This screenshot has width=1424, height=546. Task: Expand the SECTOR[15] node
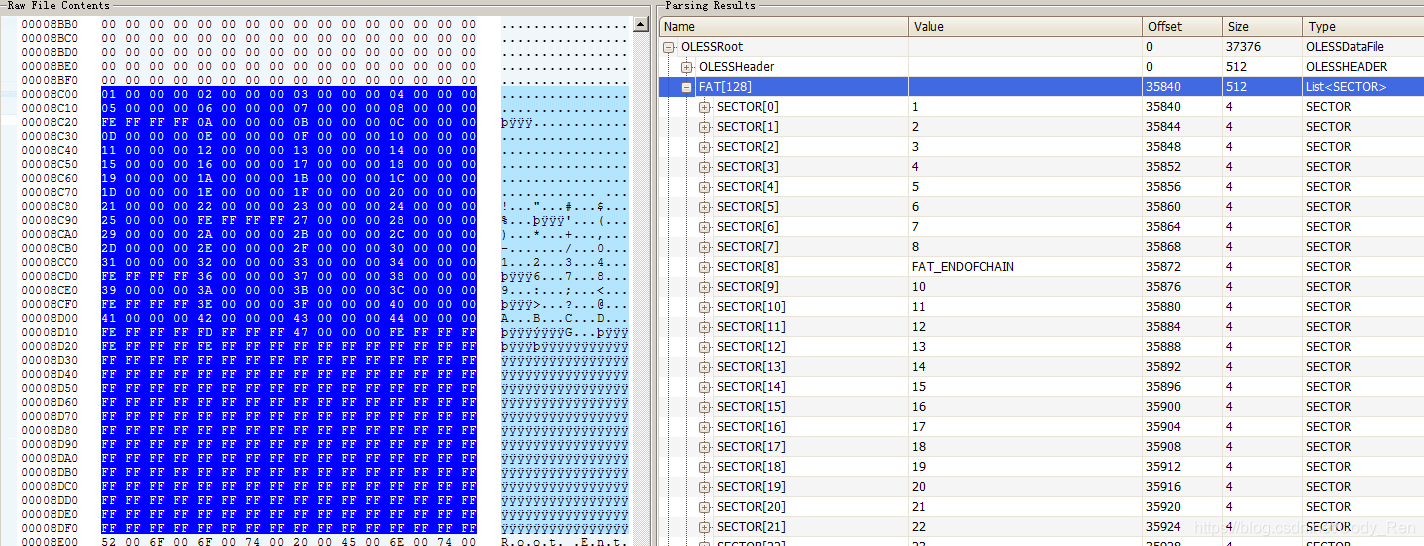705,407
